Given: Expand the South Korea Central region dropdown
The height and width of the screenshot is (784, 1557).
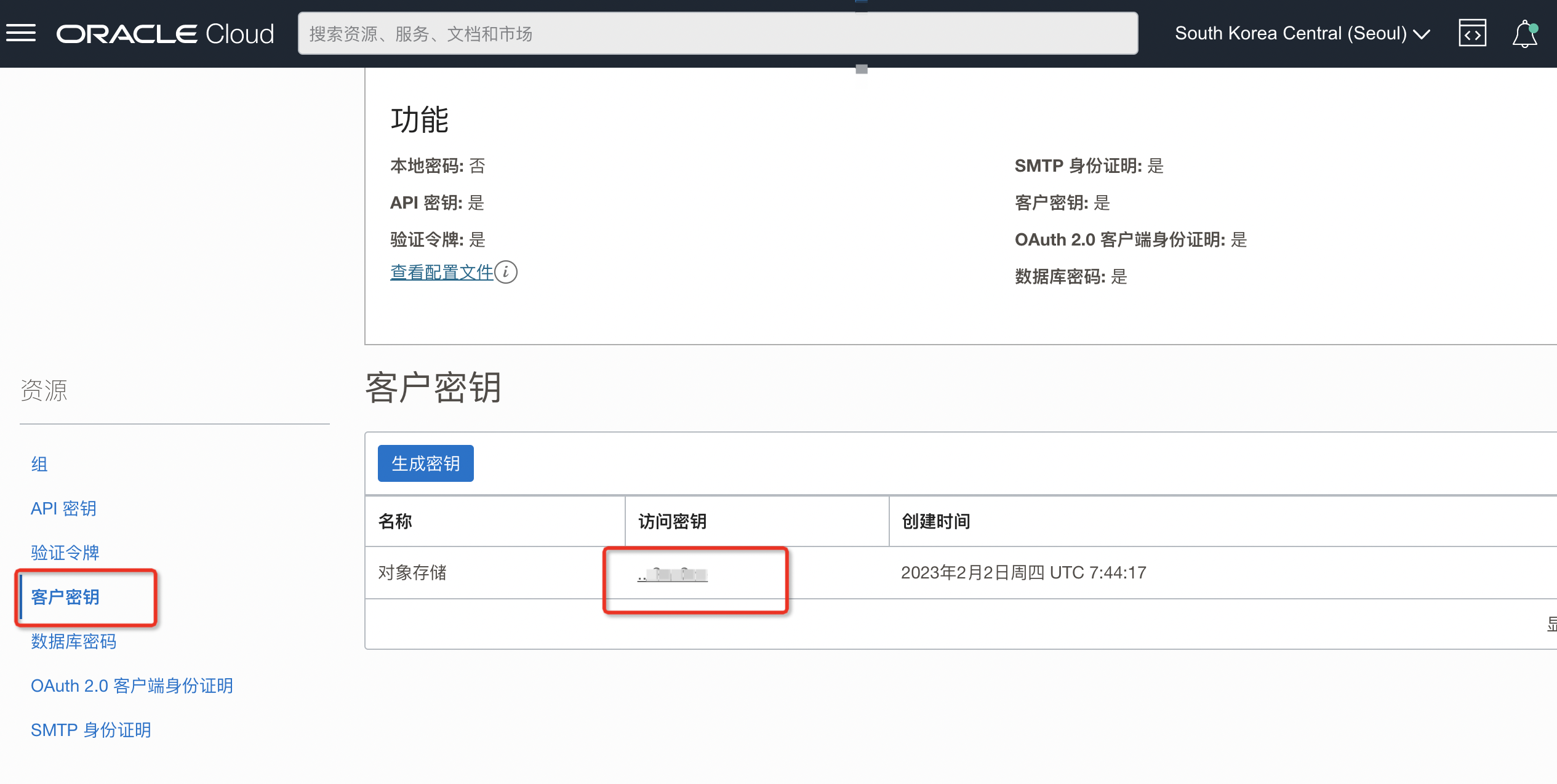Looking at the screenshot, I should point(1302,33).
